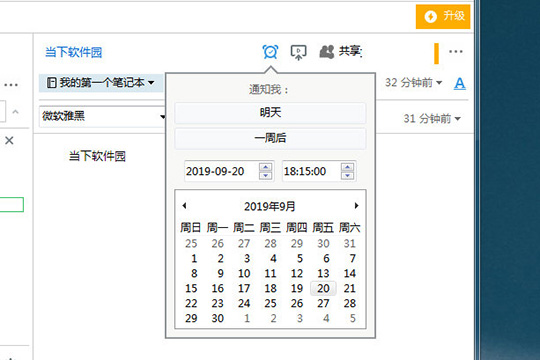Increase the date with the up arrow
Viewport: 540px width, 360px height.
click(x=266, y=167)
